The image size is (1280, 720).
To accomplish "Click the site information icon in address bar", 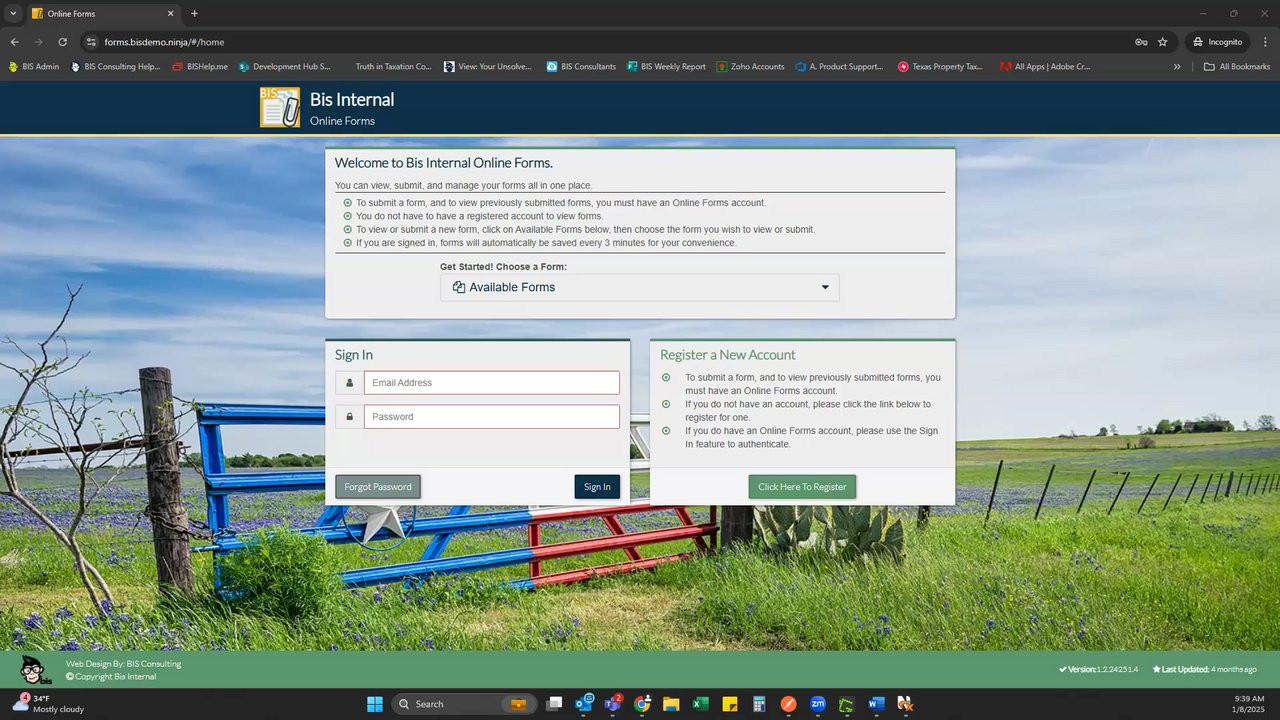I will (x=91, y=42).
